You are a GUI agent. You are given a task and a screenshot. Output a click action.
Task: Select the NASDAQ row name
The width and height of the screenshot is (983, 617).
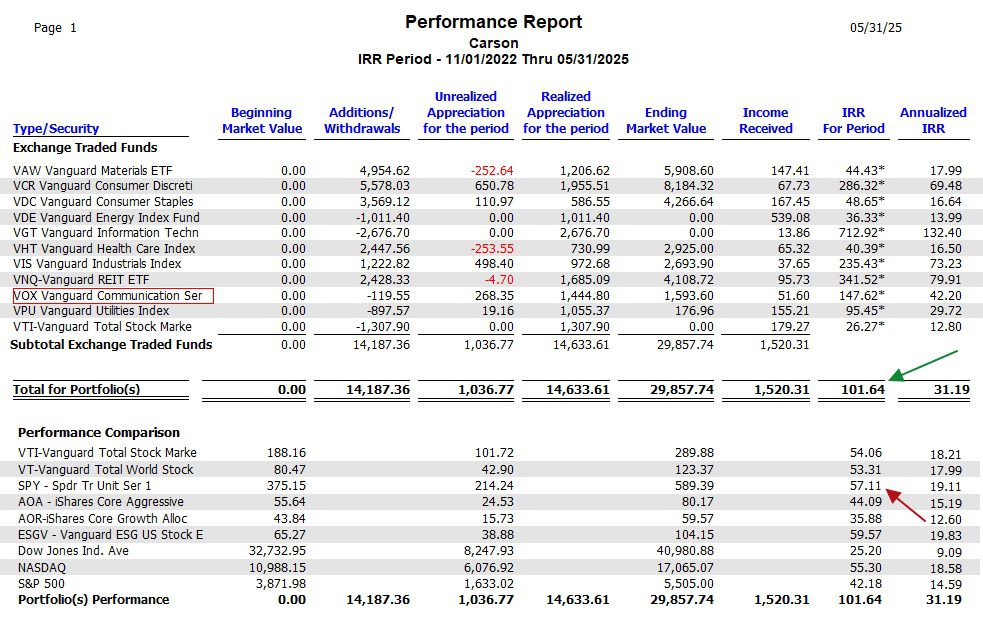(42, 568)
